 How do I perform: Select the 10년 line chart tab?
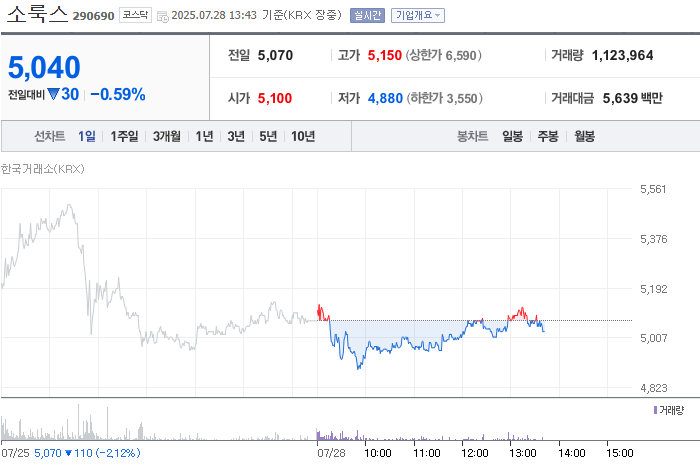coord(303,136)
